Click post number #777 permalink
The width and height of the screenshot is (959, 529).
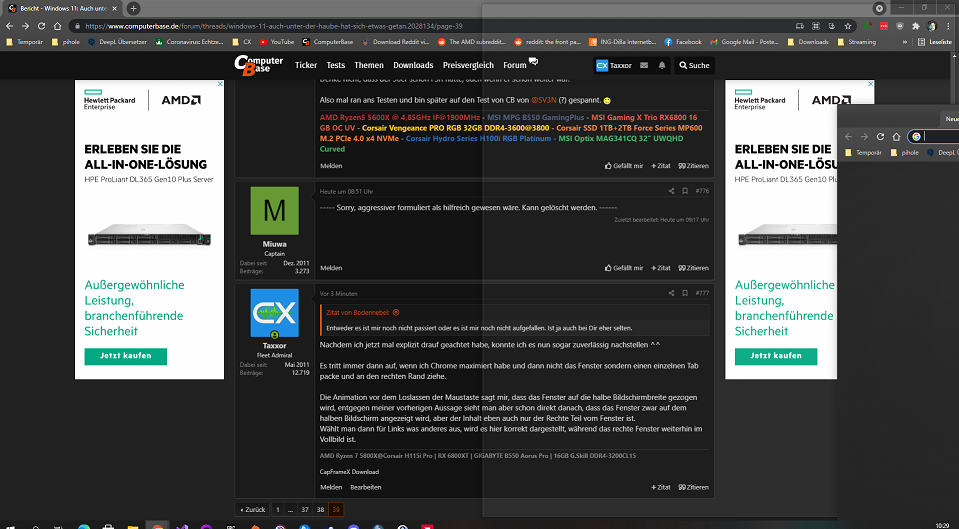702,293
